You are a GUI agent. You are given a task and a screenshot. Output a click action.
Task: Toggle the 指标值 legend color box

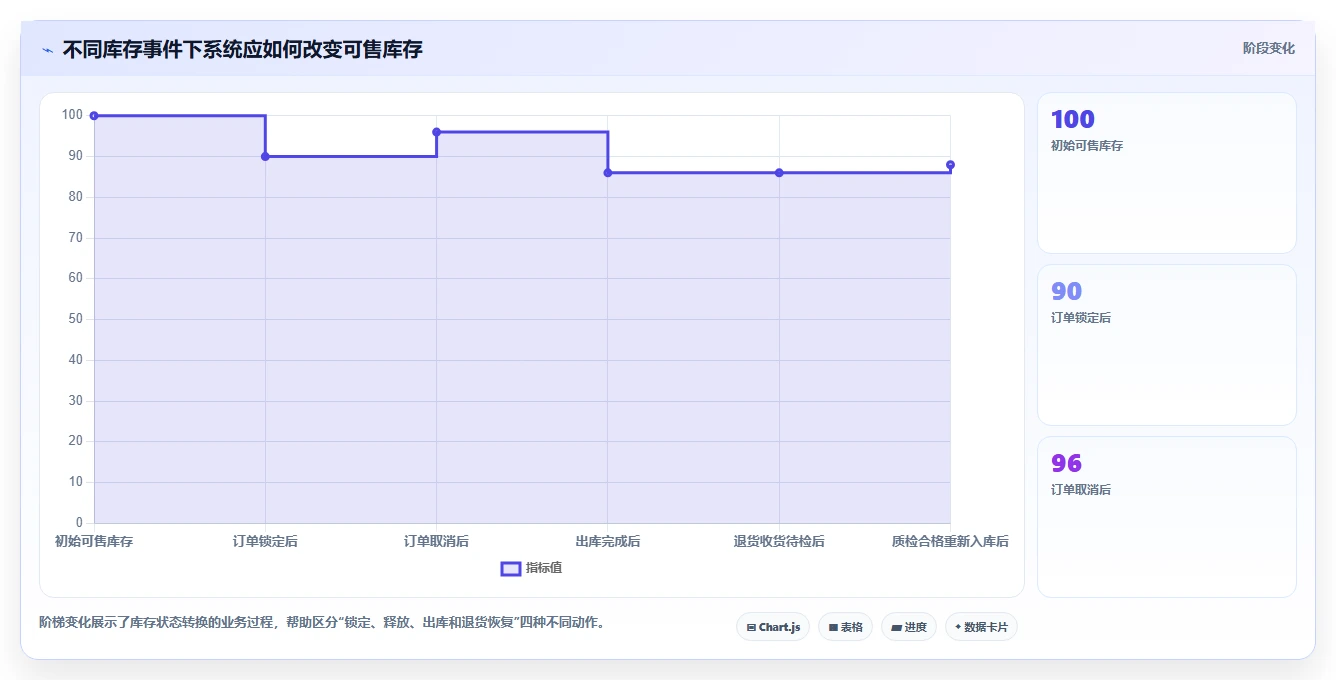pos(510,568)
